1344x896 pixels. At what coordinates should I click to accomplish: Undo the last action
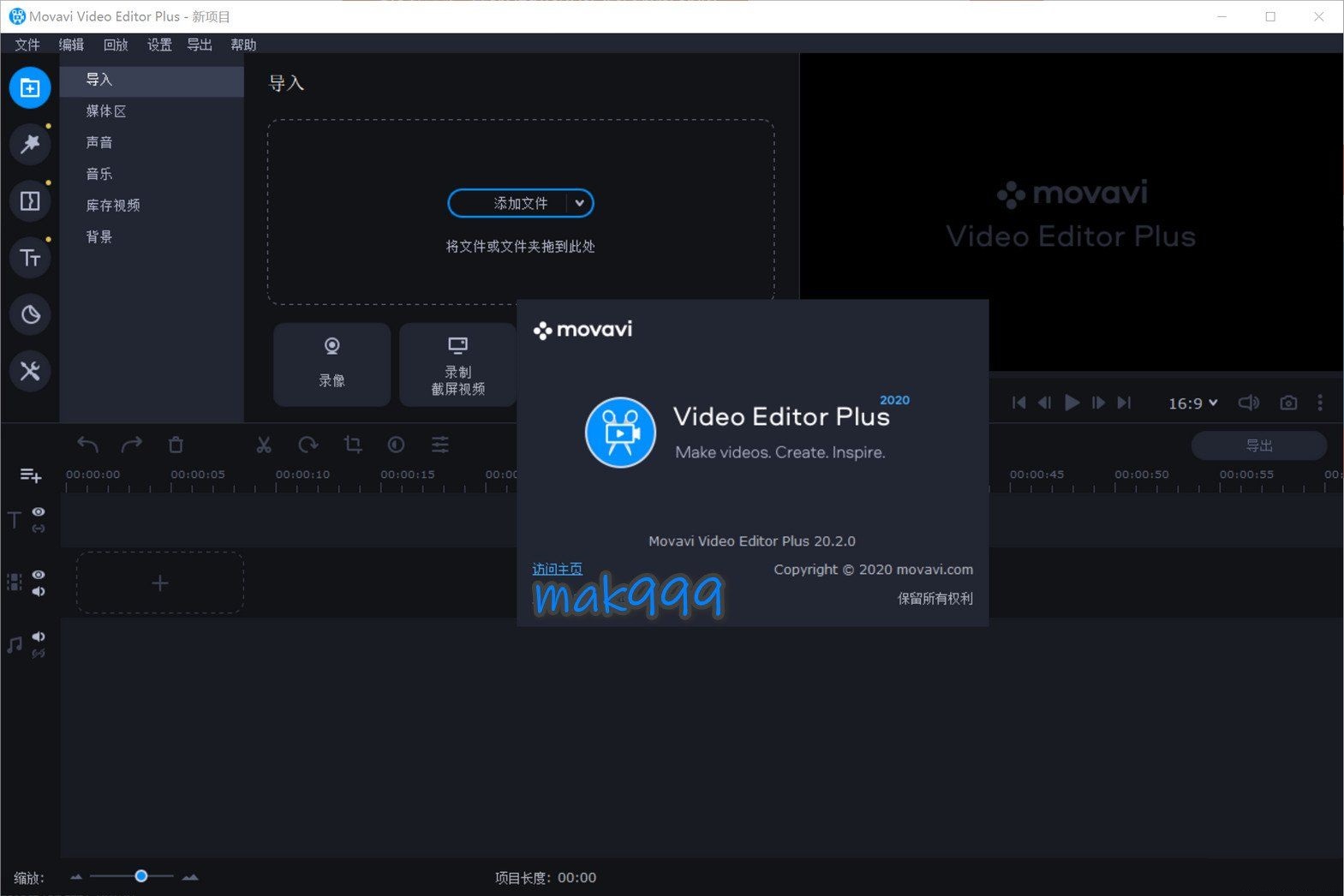tap(87, 445)
